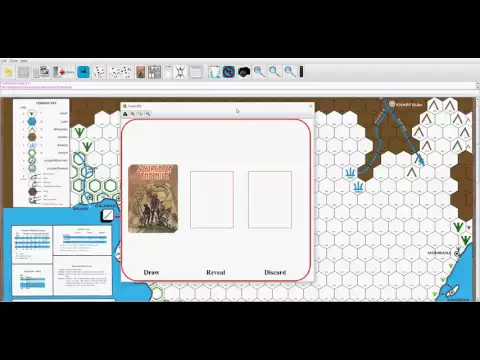Click the small scattered-dots toolbar icon
Viewport: 480px width, 360px height.
point(99,72)
